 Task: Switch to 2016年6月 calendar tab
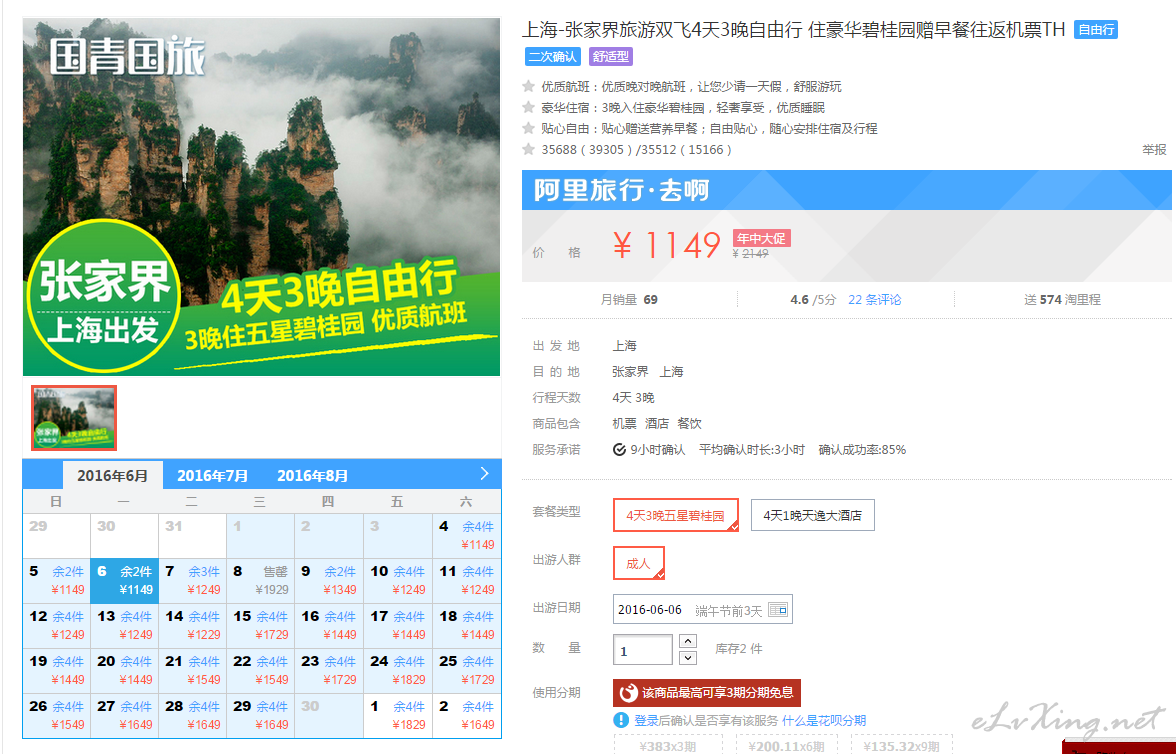coord(112,476)
